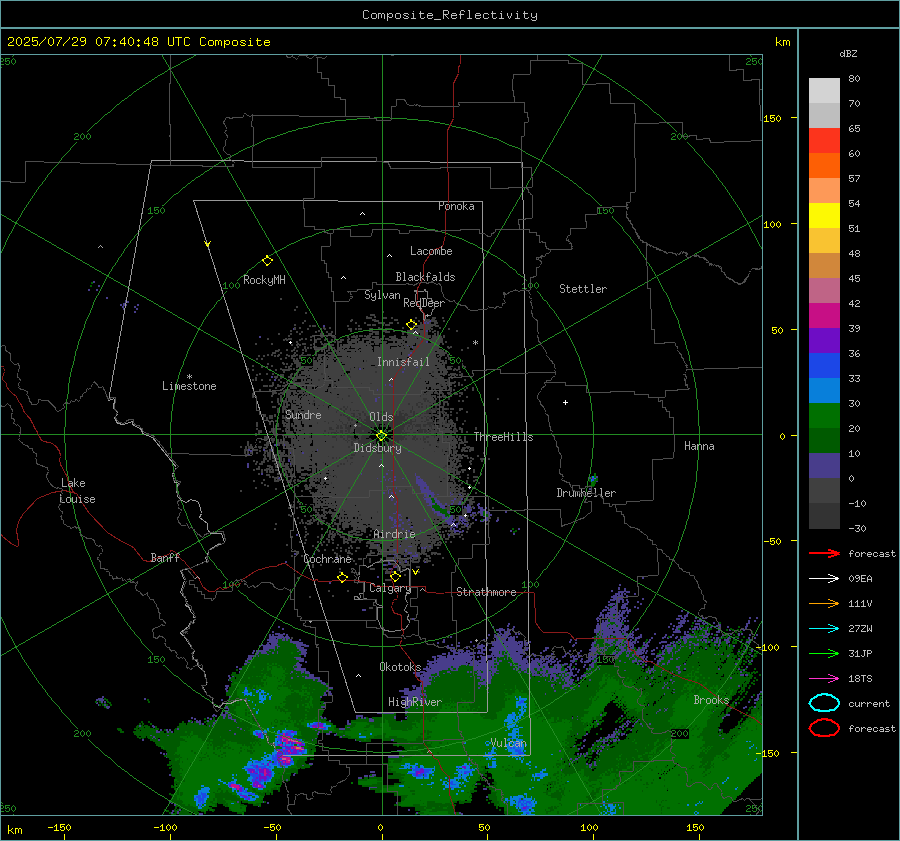
Task: Click the asterisk marker east of Innisfail
Action: point(475,343)
